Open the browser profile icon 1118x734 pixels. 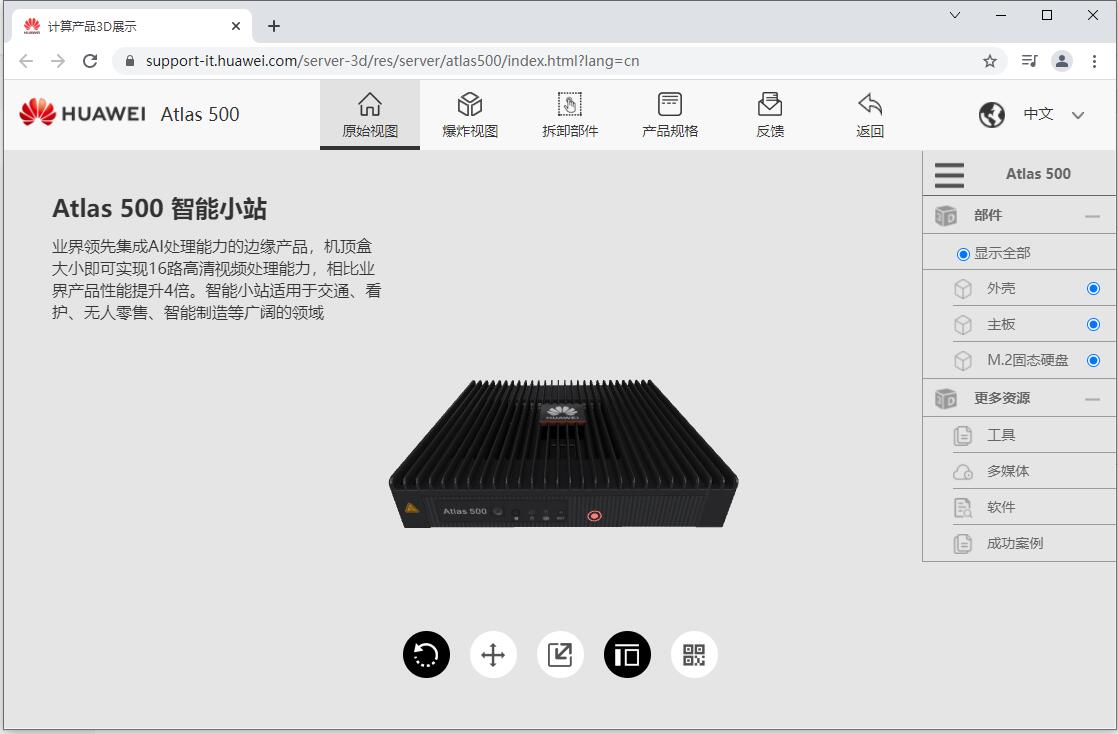[1062, 61]
